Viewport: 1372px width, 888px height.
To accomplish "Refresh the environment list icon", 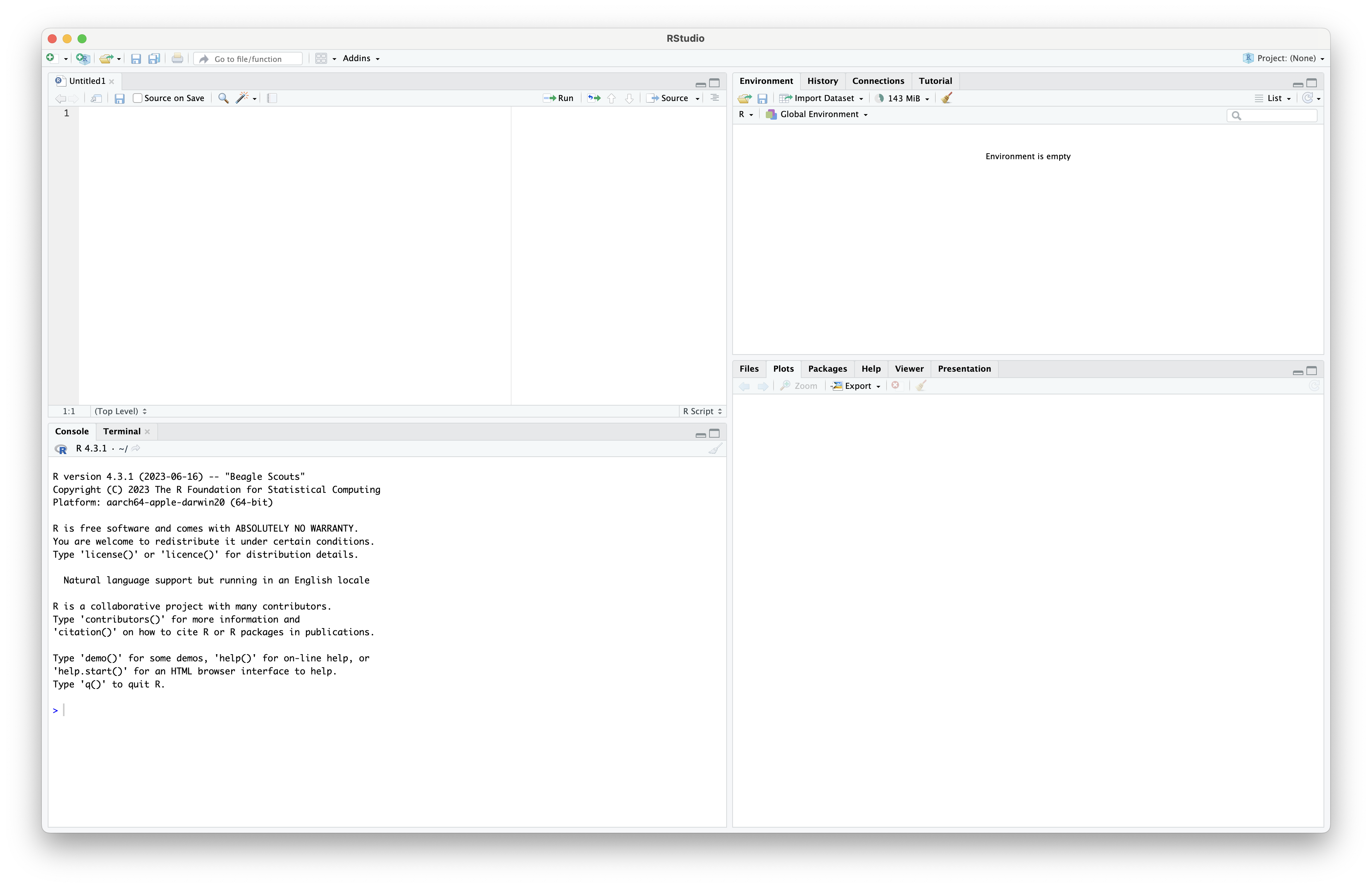I will pos(1308,98).
